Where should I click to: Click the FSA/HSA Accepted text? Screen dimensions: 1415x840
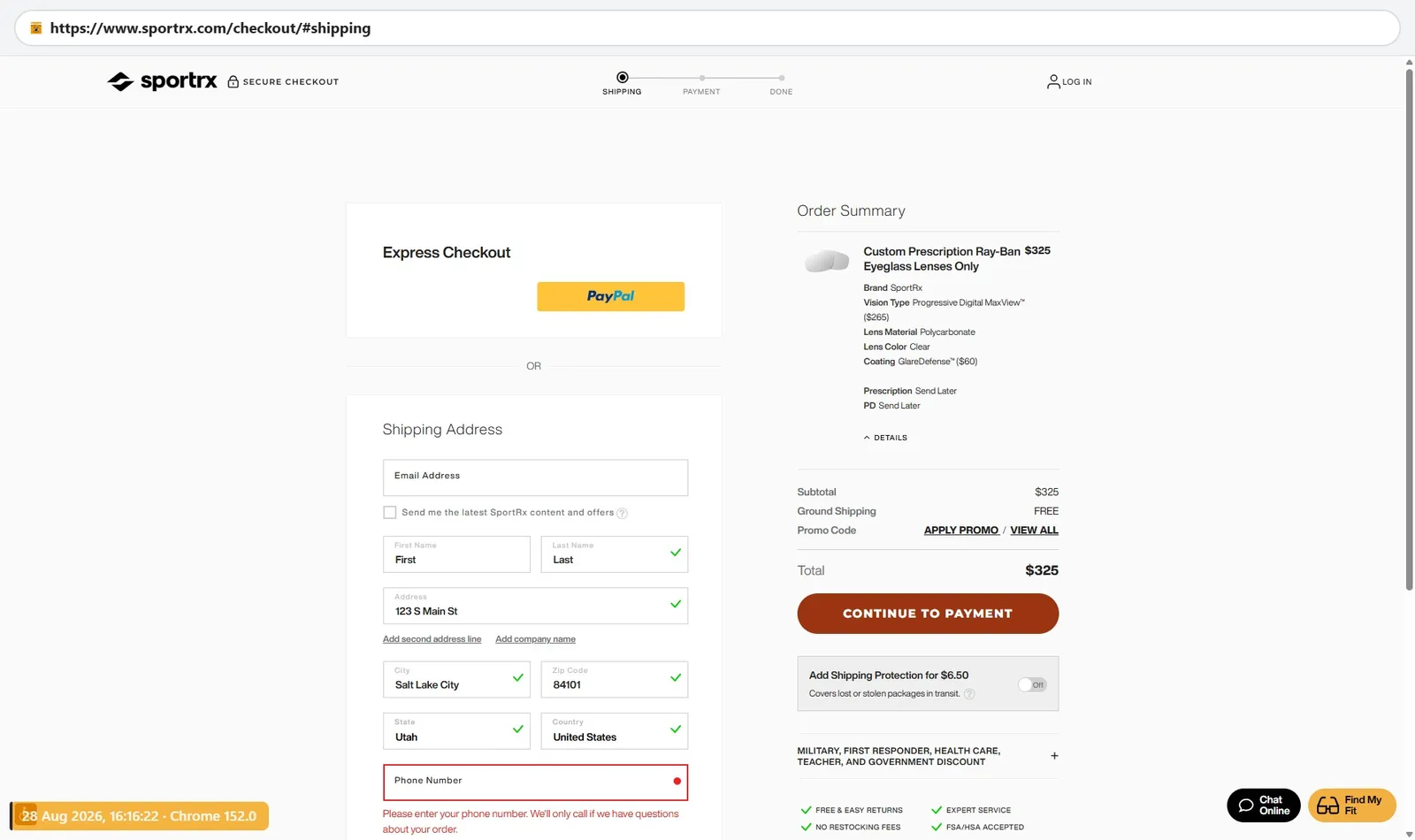click(985, 828)
